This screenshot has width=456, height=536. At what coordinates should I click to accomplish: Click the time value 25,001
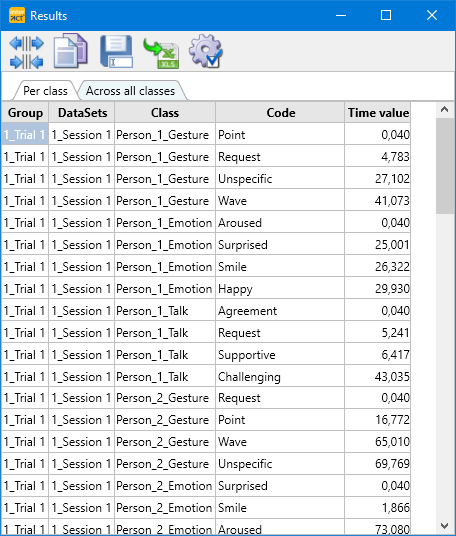pos(378,245)
